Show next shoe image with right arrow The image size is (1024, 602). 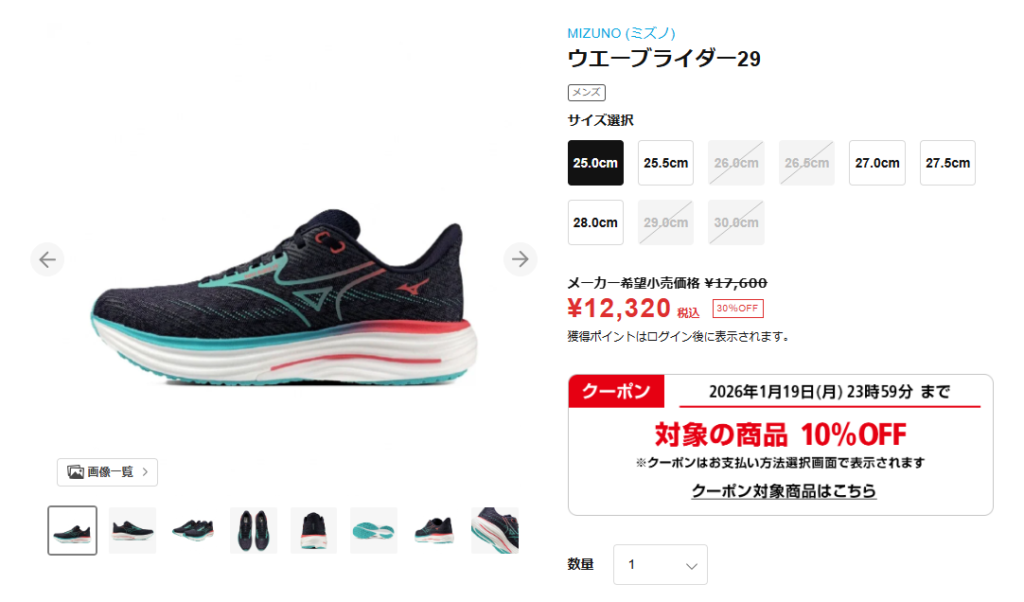[520, 259]
